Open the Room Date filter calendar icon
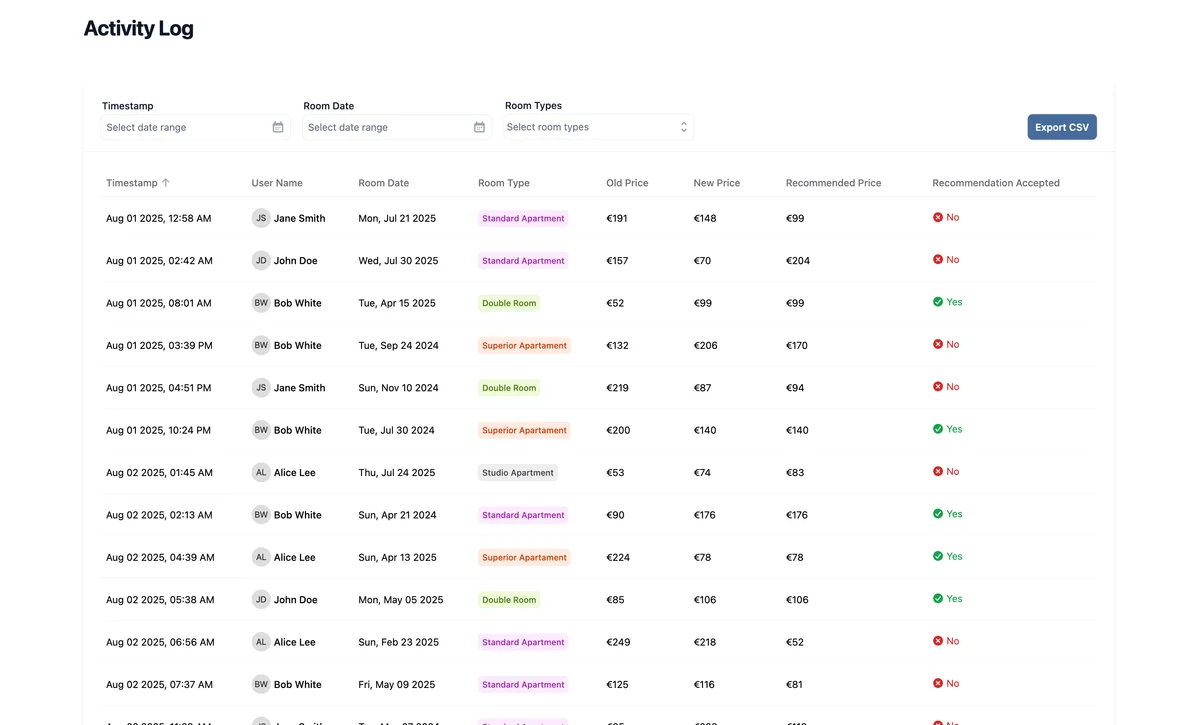1200x725 pixels. pos(479,127)
